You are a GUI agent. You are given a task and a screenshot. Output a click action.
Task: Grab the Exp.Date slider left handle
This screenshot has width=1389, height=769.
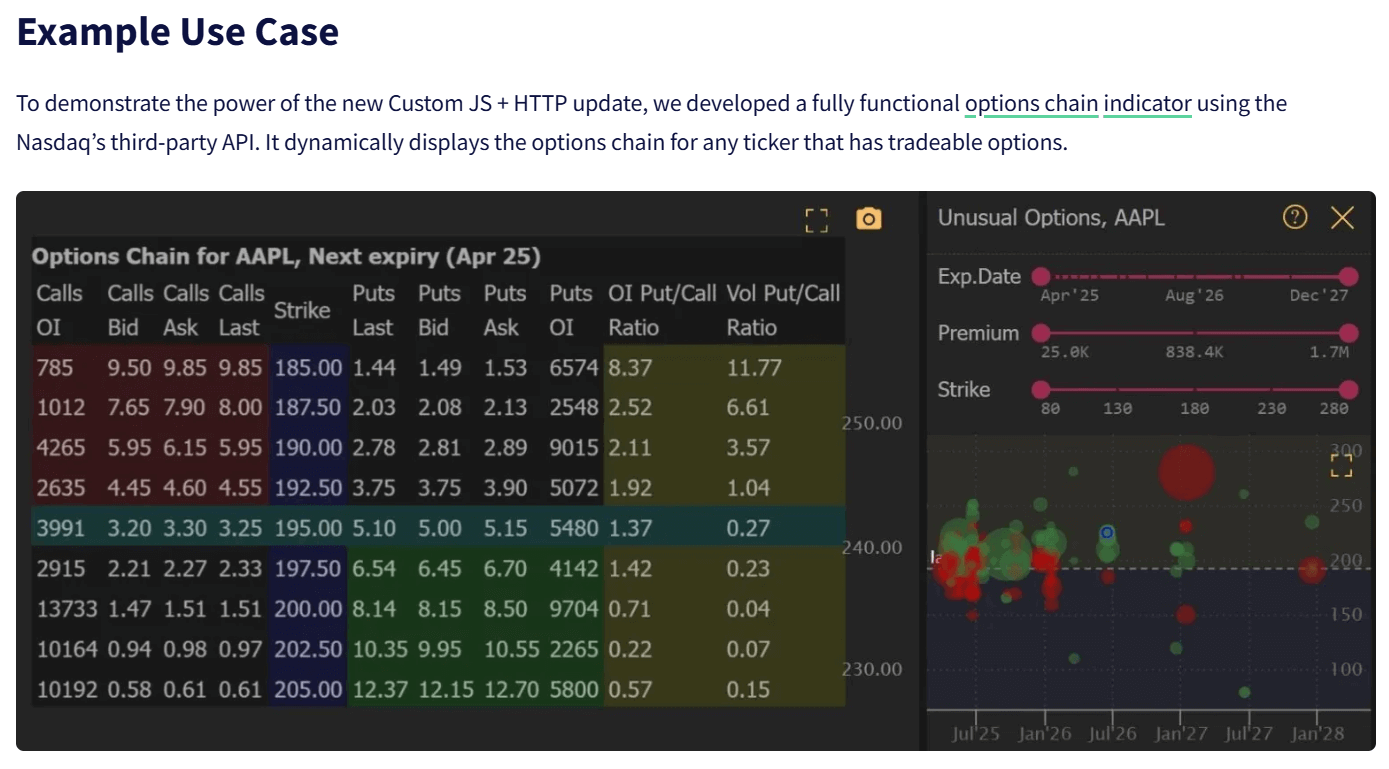(1041, 276)
